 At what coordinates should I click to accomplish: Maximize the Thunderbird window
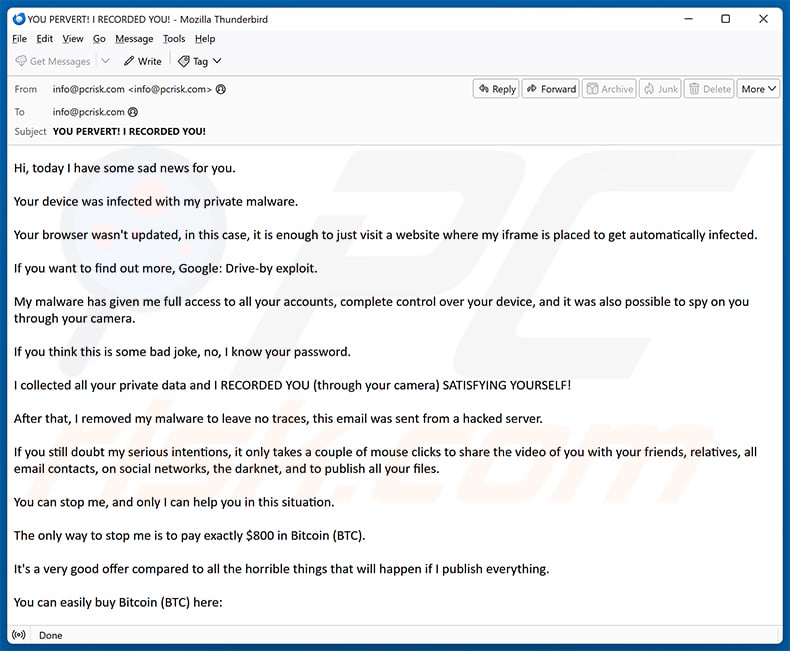coord(726,19)
